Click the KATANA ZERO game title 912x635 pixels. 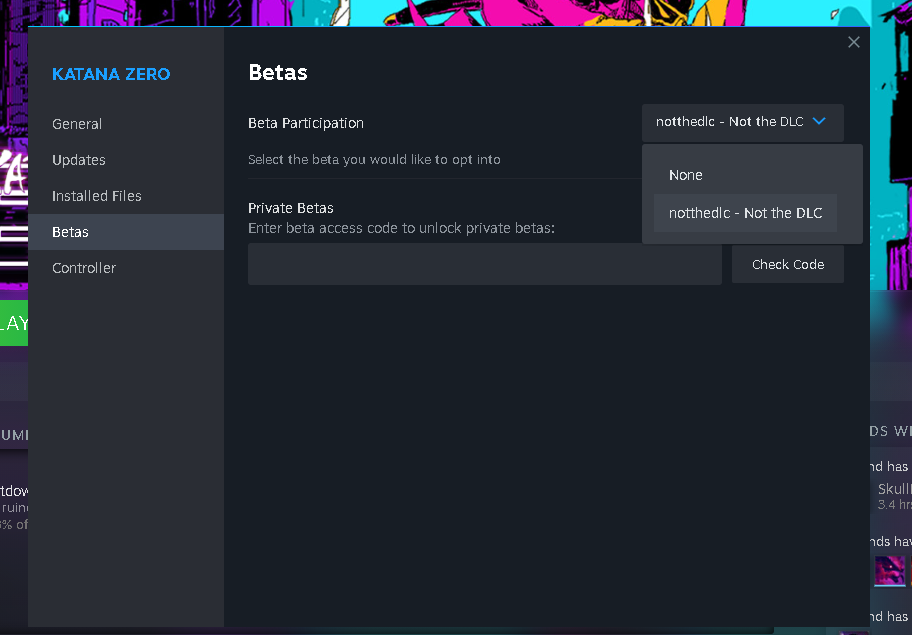(x=111, y=74)
